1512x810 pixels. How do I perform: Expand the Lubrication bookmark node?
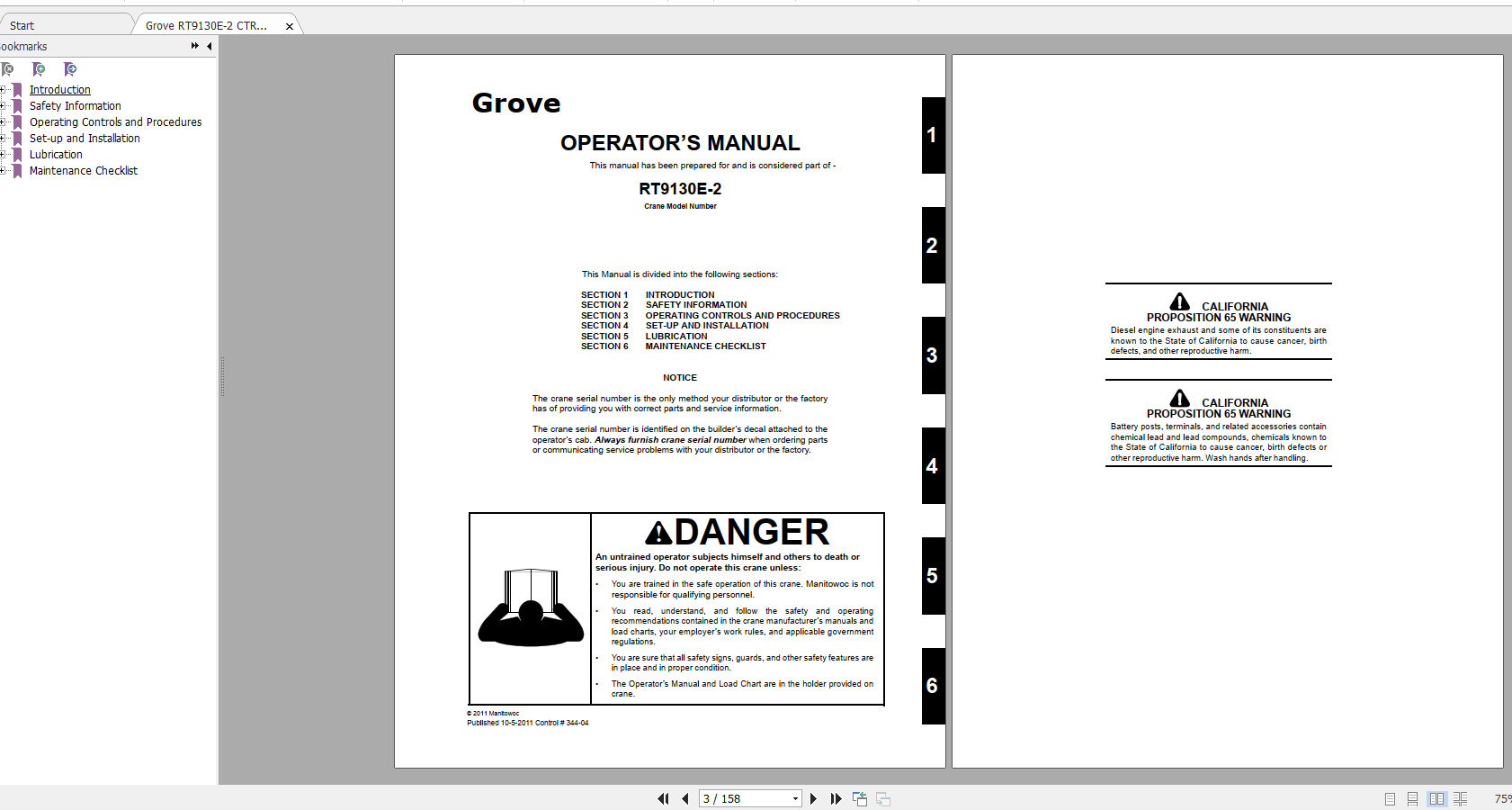(x=3, y=155)
